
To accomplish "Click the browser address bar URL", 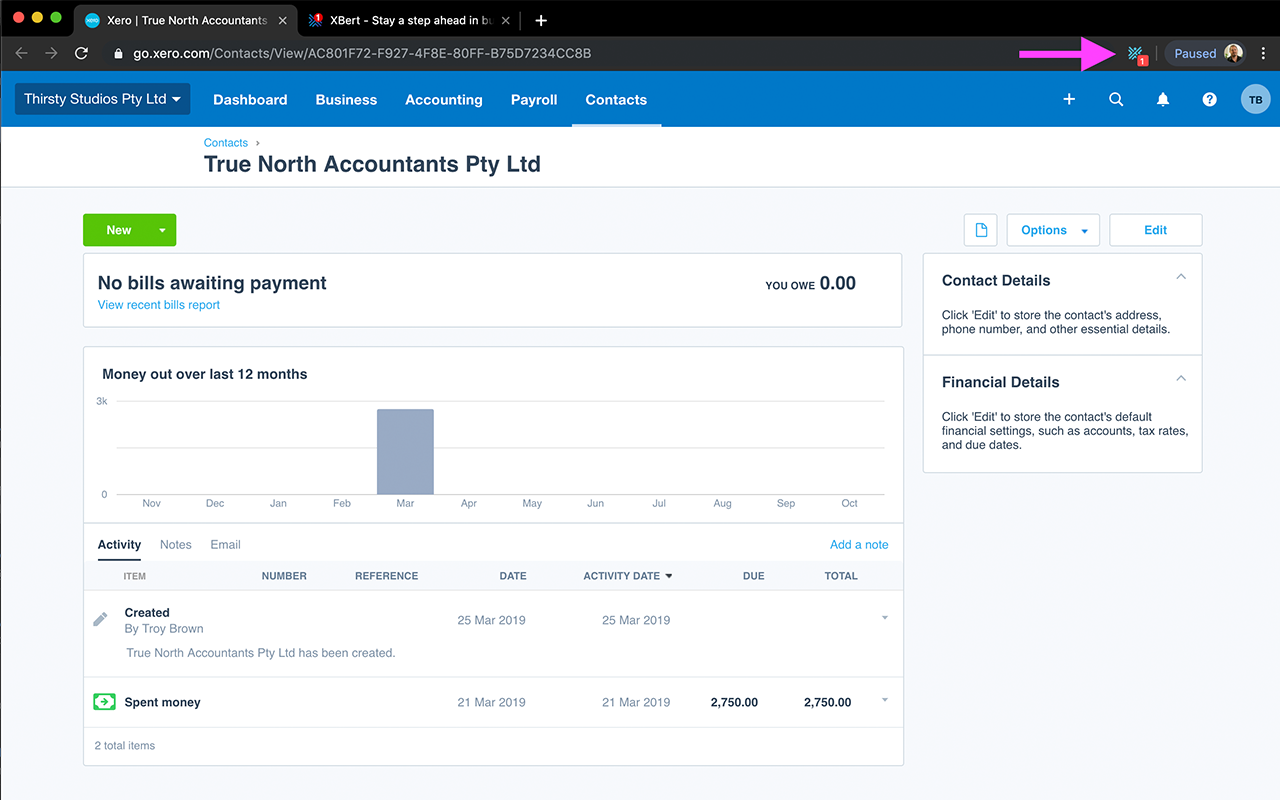I will (x=362, y=53).
